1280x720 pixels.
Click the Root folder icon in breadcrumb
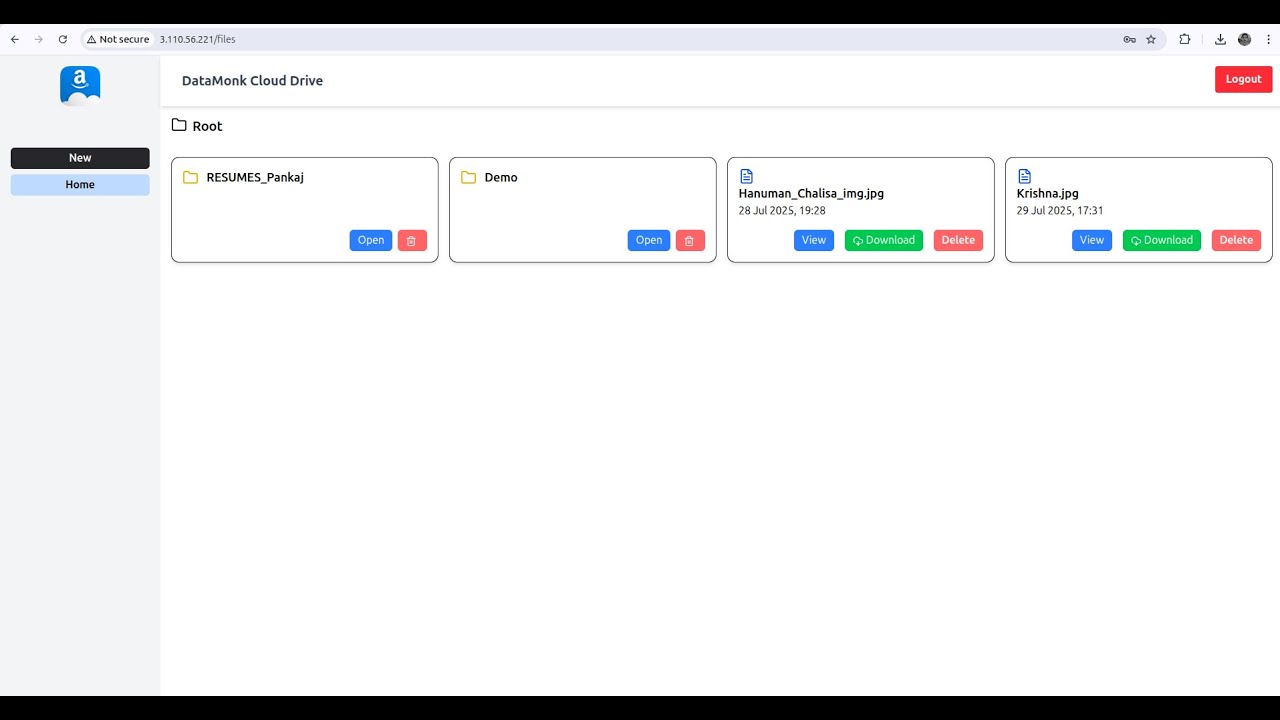[x=179, y=125]
